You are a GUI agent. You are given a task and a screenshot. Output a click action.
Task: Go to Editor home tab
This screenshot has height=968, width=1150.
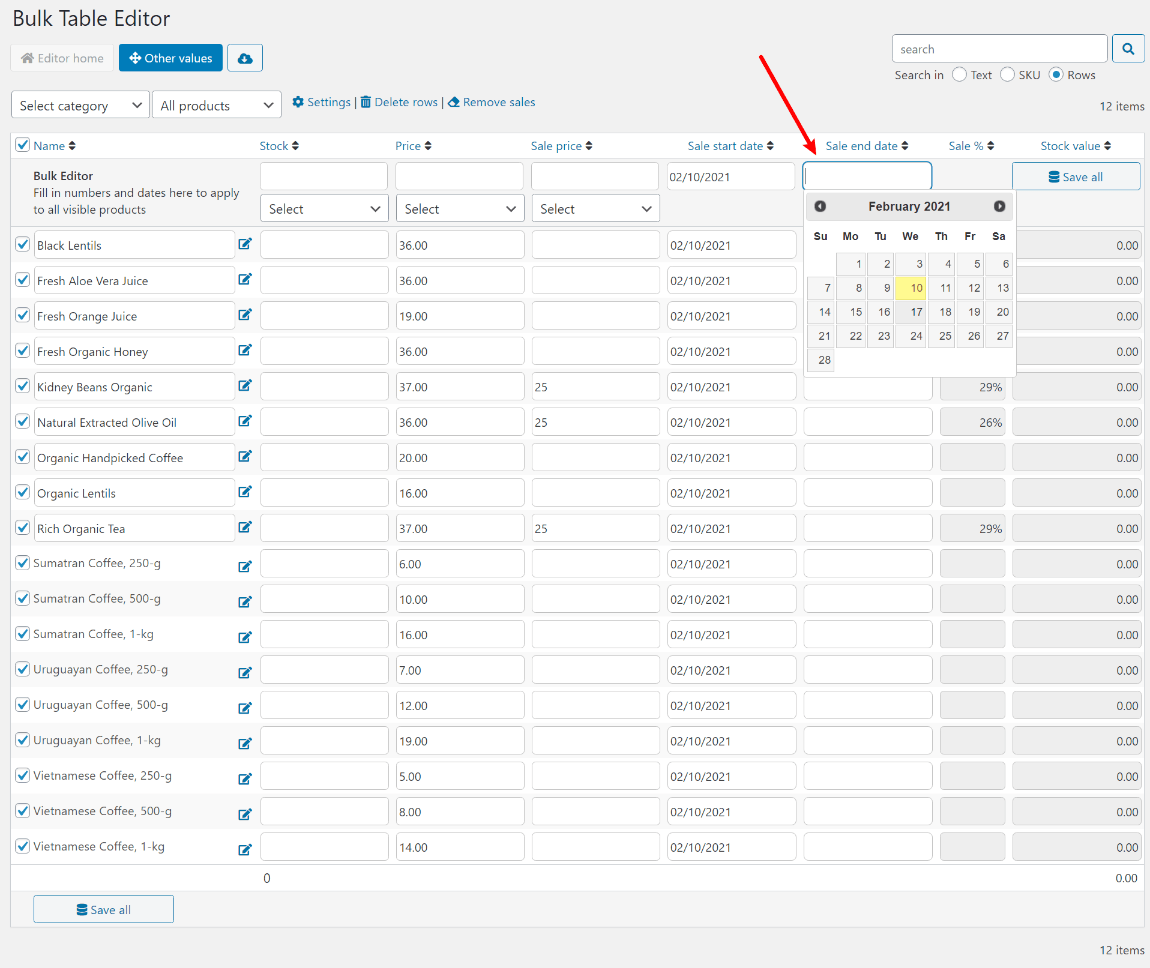[x=62, y=58]
